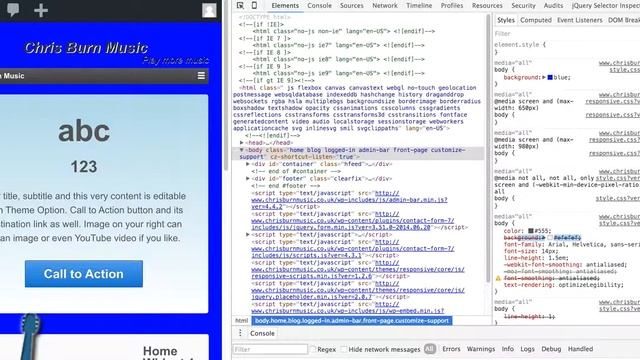This screenshot has height=360, width=640.
Task: Select the Event Listeners sidebar tab
Action: tap(580, 20)
